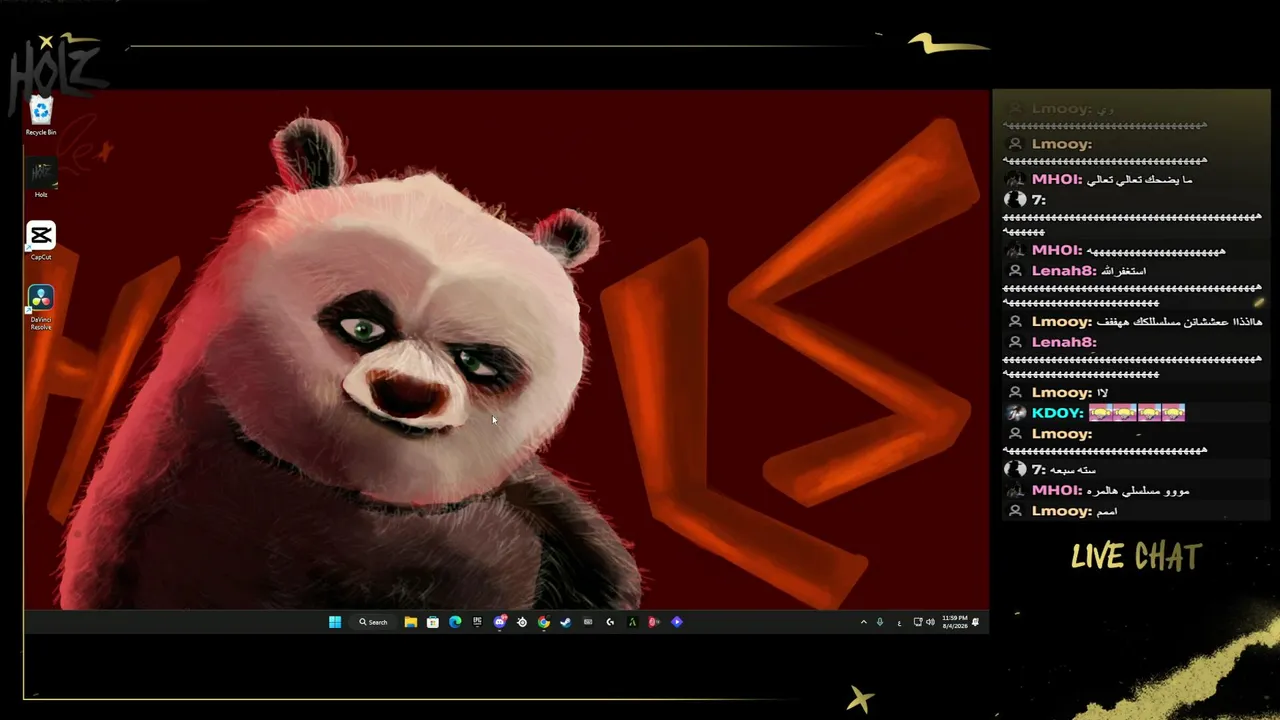1280x720 pixels.
Task: Open the Logitech G icon in taskbar
Action: pyautogui.click(x=610, y=622)
